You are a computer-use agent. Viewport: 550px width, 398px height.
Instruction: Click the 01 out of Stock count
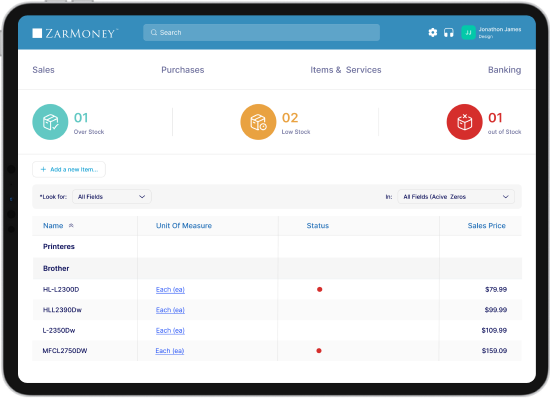[495, 118]
